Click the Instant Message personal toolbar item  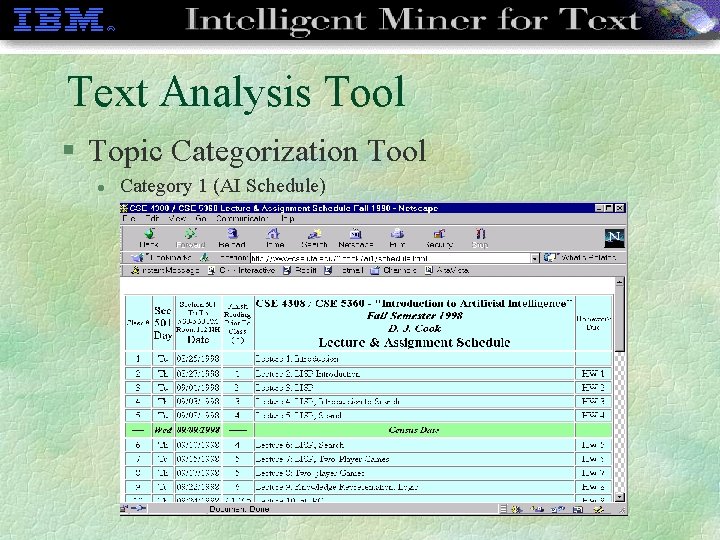click(x=165, y=270)
